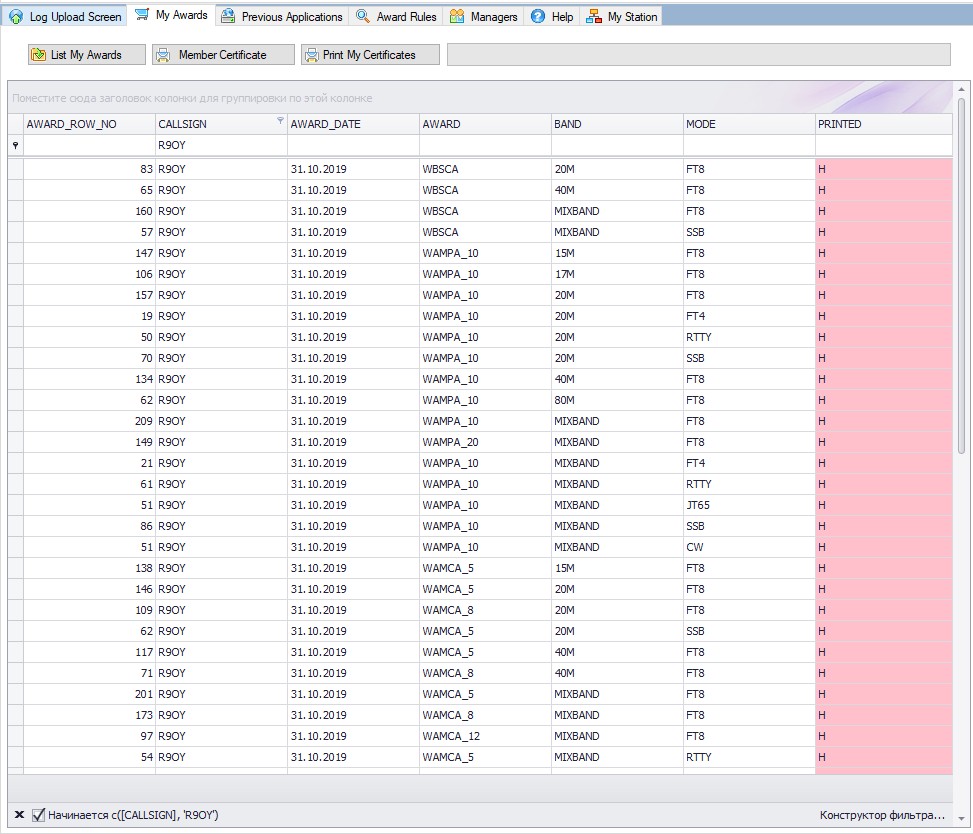Remove the filter with the X icon
Screen dimensions: 973x834
(19, 815)
